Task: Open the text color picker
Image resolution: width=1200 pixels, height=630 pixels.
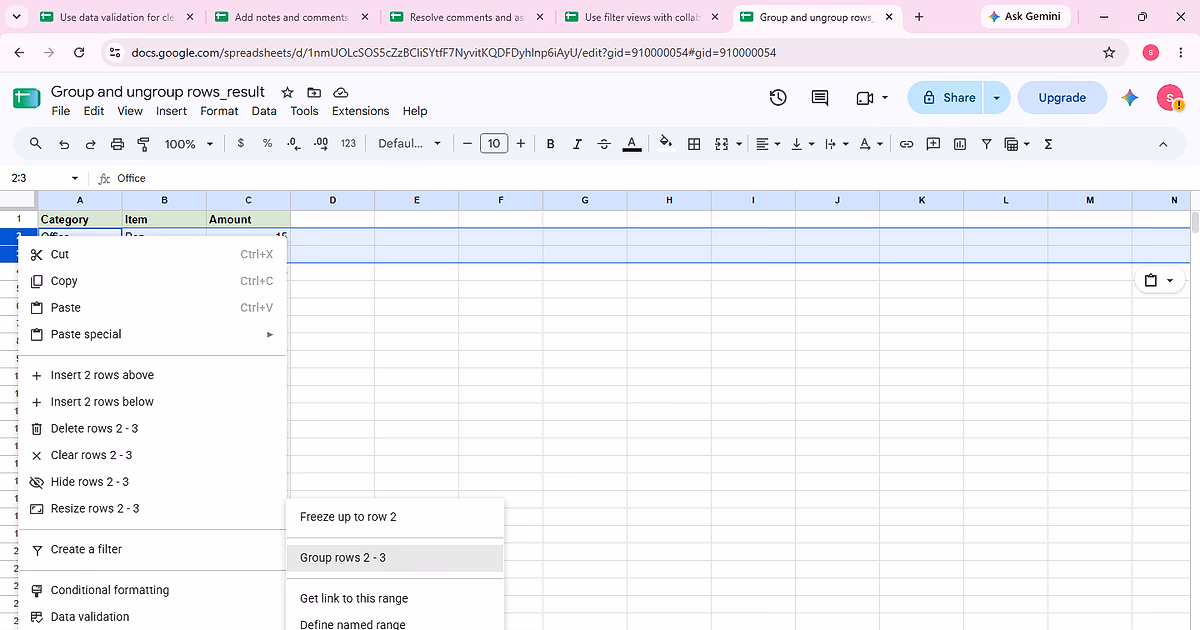Action: tap(631, 144)
